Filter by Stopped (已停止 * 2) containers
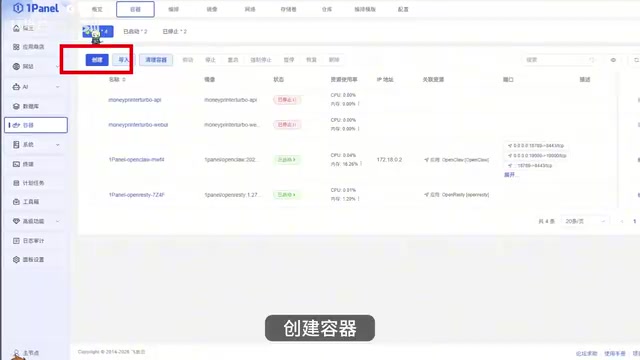The height and width of the screenshot is (360, 640). click(174, 31)
